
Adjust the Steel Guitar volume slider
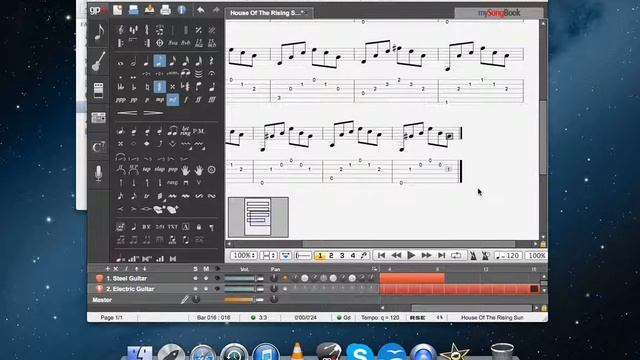point(244,278)
